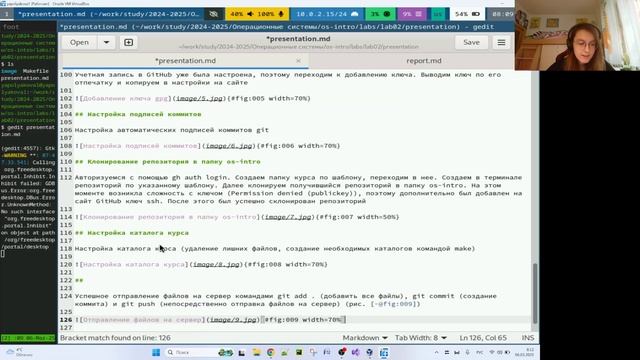
Task: Click the Ln 126, Col 65 position indicator
Action: (483, 338)
